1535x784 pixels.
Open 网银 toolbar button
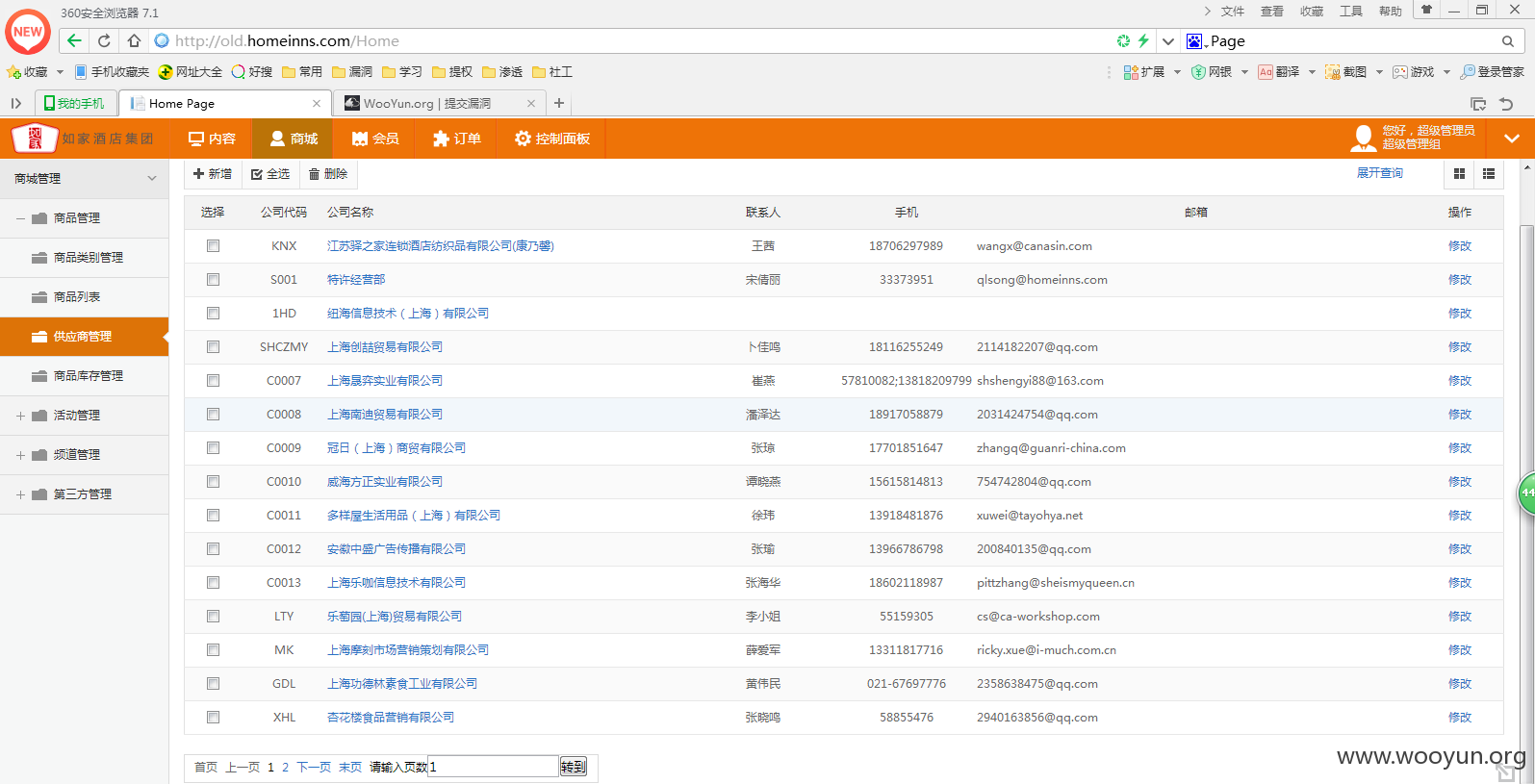pos(1212,72)
